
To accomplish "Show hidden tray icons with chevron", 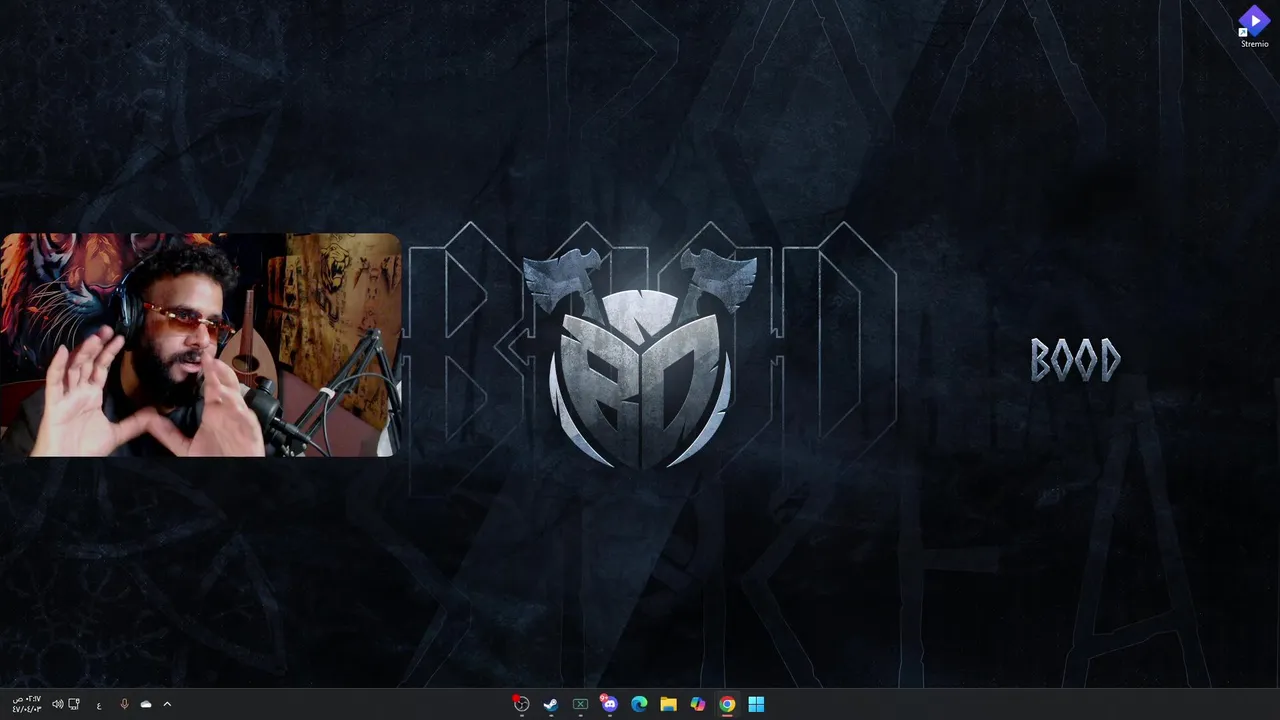I will pyautogui.click(x=167, y=705).
